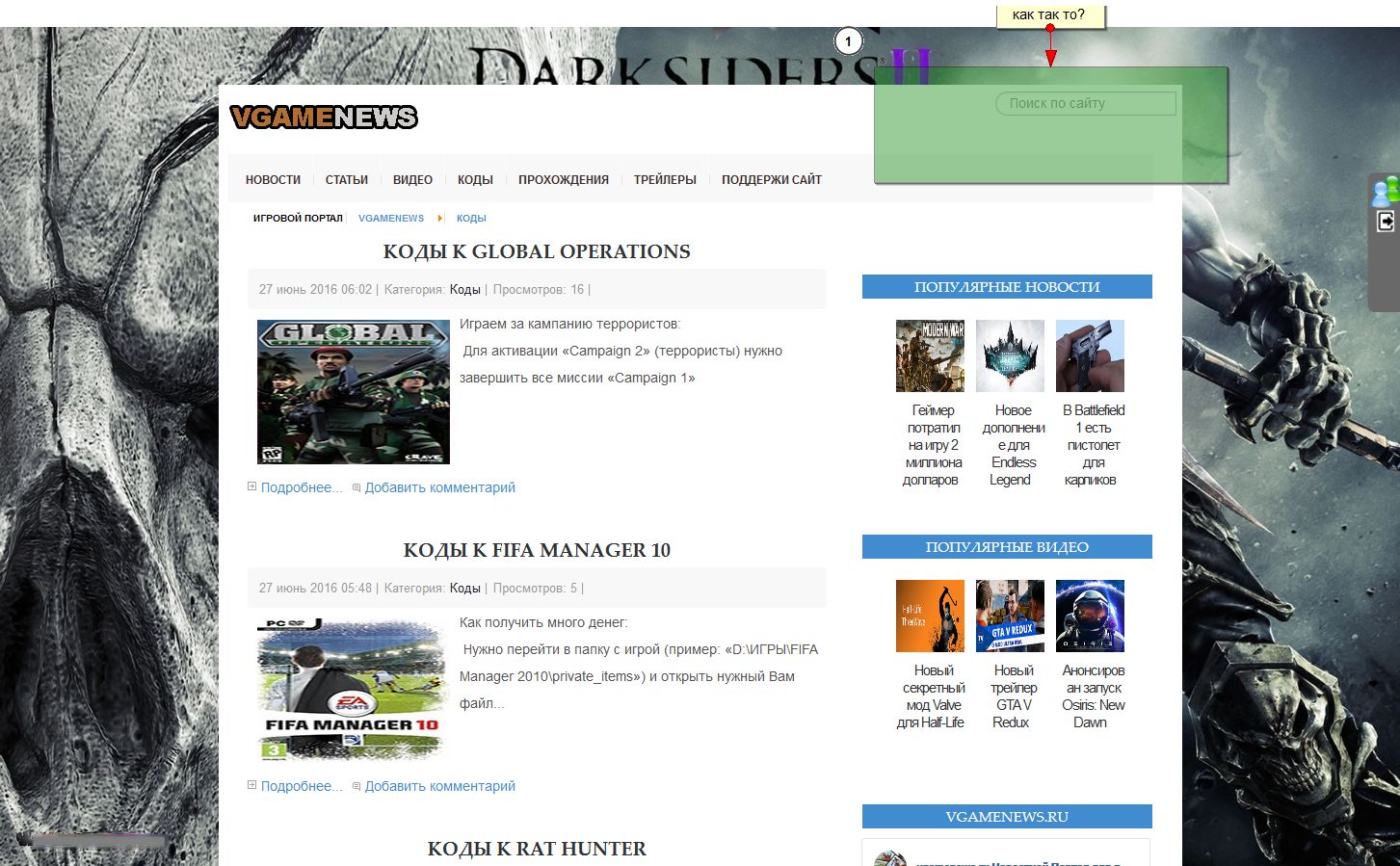Add a comment to the Global Operations article
The height and width of the screenshot is (866, 1400).
tap(439, 487)
